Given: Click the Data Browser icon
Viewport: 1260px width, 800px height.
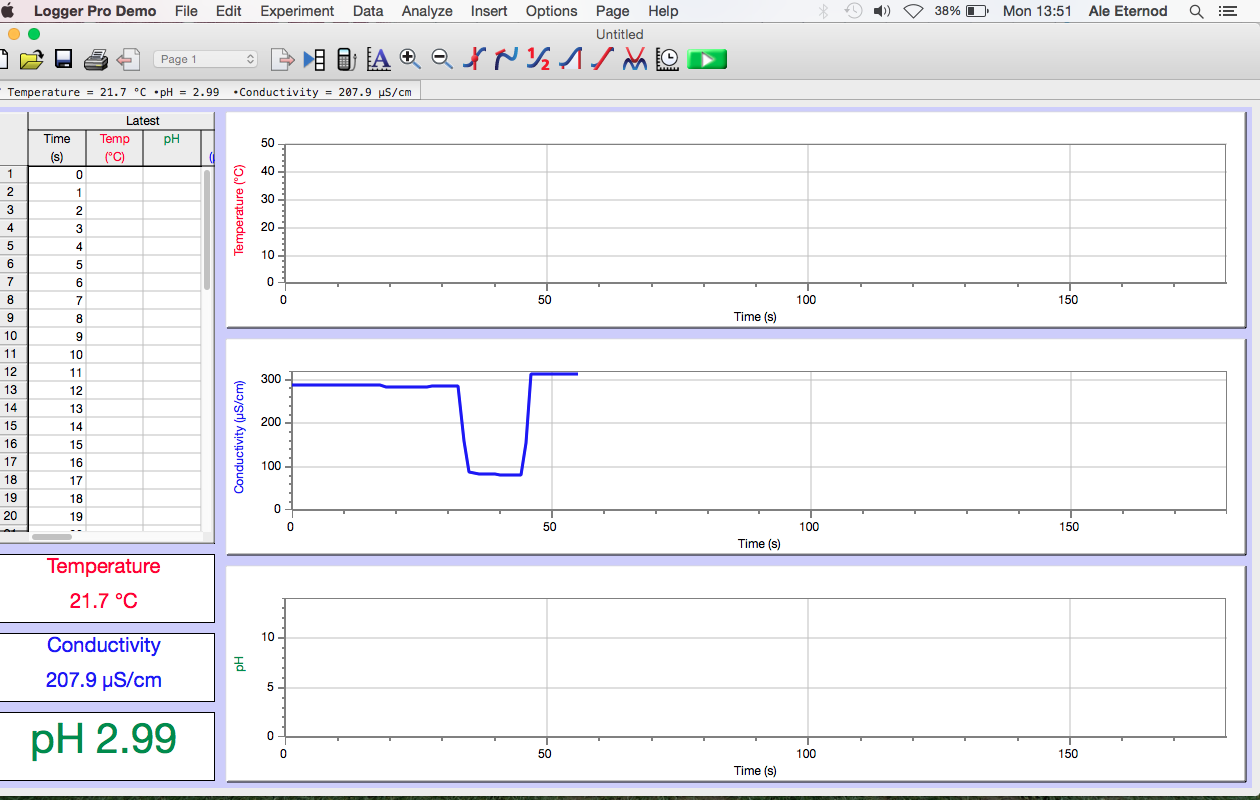Looking at the screenshot, I should [314, 60].
